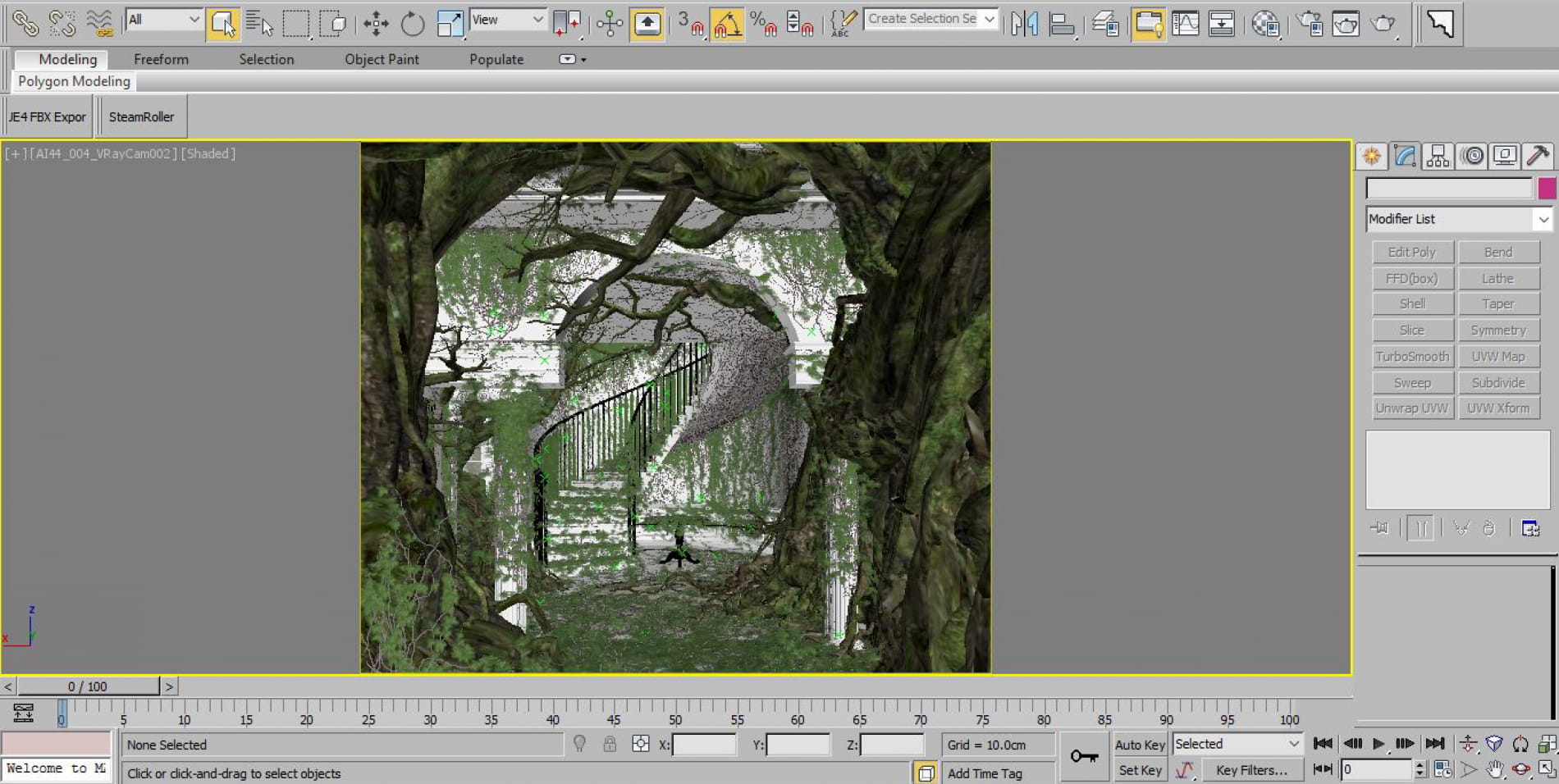The height and width of the screenshot is (784, 1559).
Task: Click the Unwrap UVW modifier button
Action: tap(1412, 408)
